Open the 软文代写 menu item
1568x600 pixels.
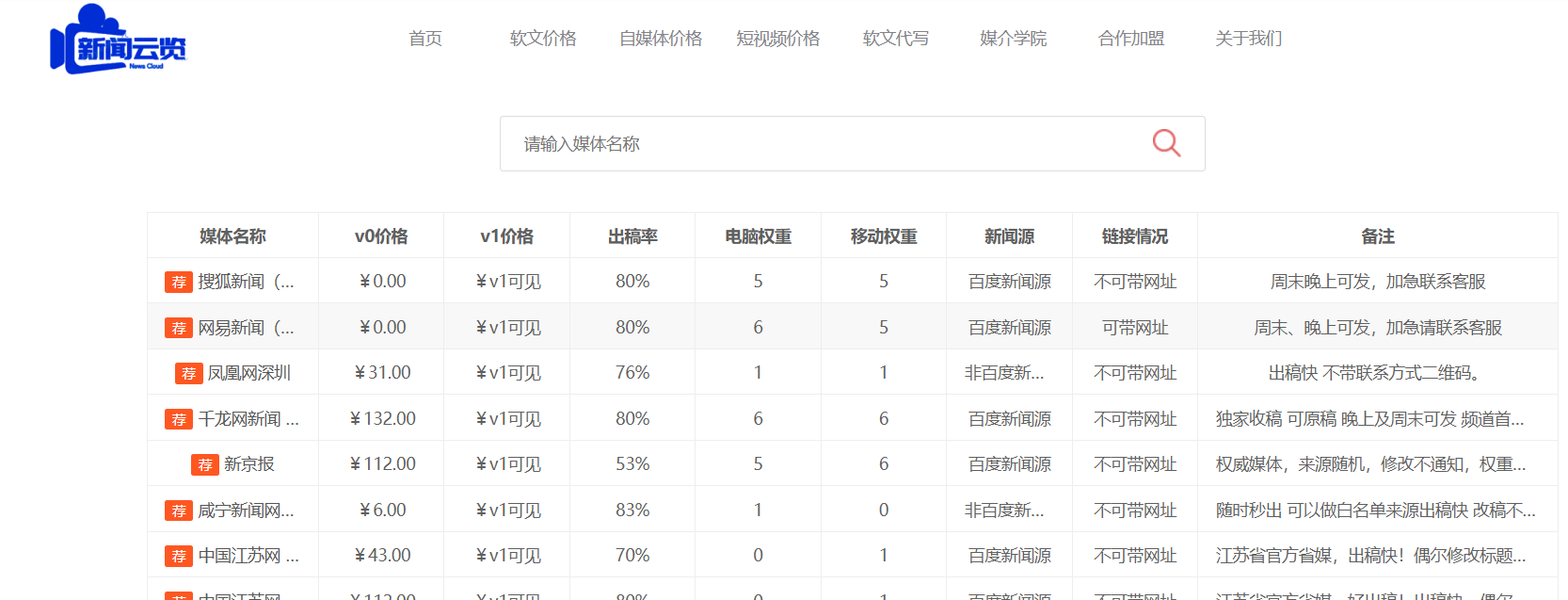pyautogui.click(x=896, y=39)
